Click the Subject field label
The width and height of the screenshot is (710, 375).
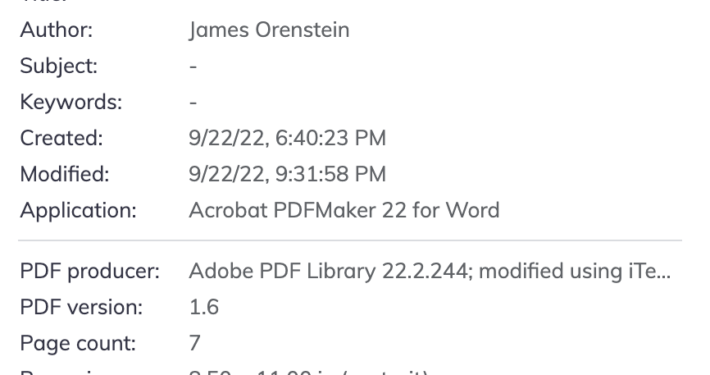[59, 66]
